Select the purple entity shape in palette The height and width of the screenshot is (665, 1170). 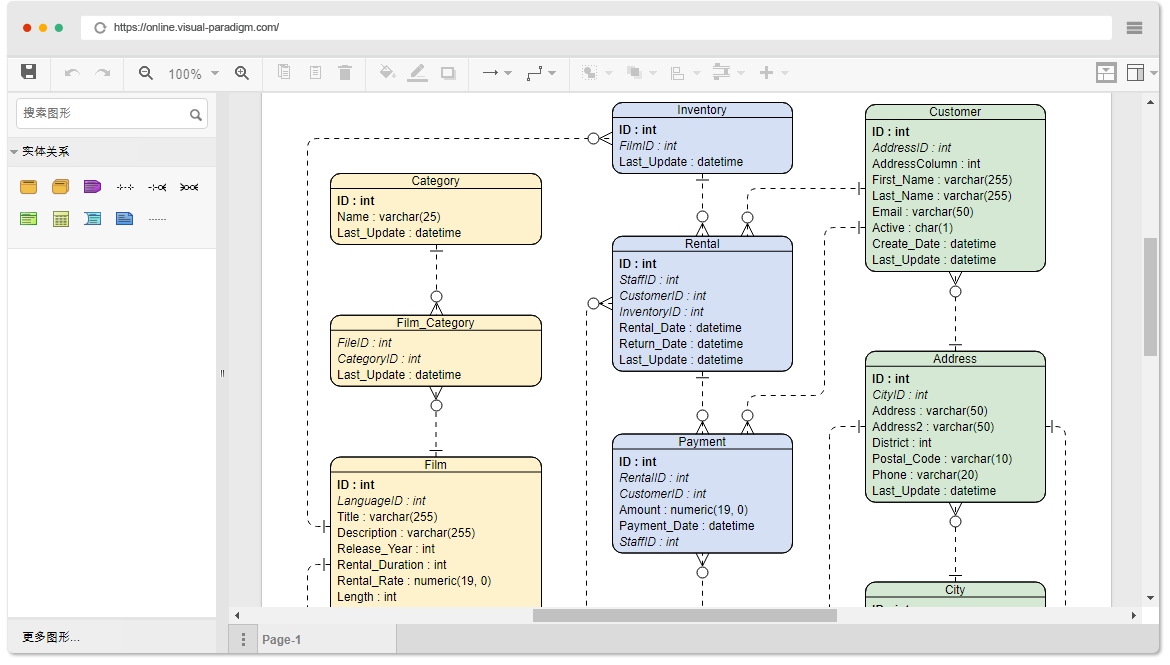[92, 187]
